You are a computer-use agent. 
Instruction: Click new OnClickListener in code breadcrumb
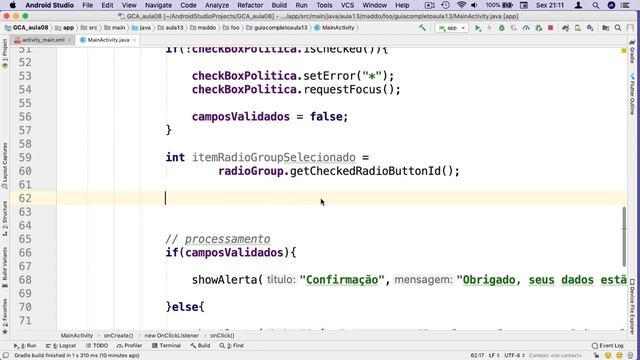pyautogui.click(x=171, y=336)
